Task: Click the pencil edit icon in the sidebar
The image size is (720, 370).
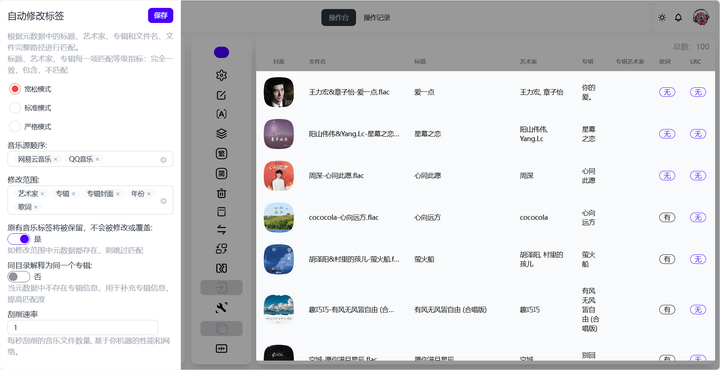Action: click(x=221, y=95)
